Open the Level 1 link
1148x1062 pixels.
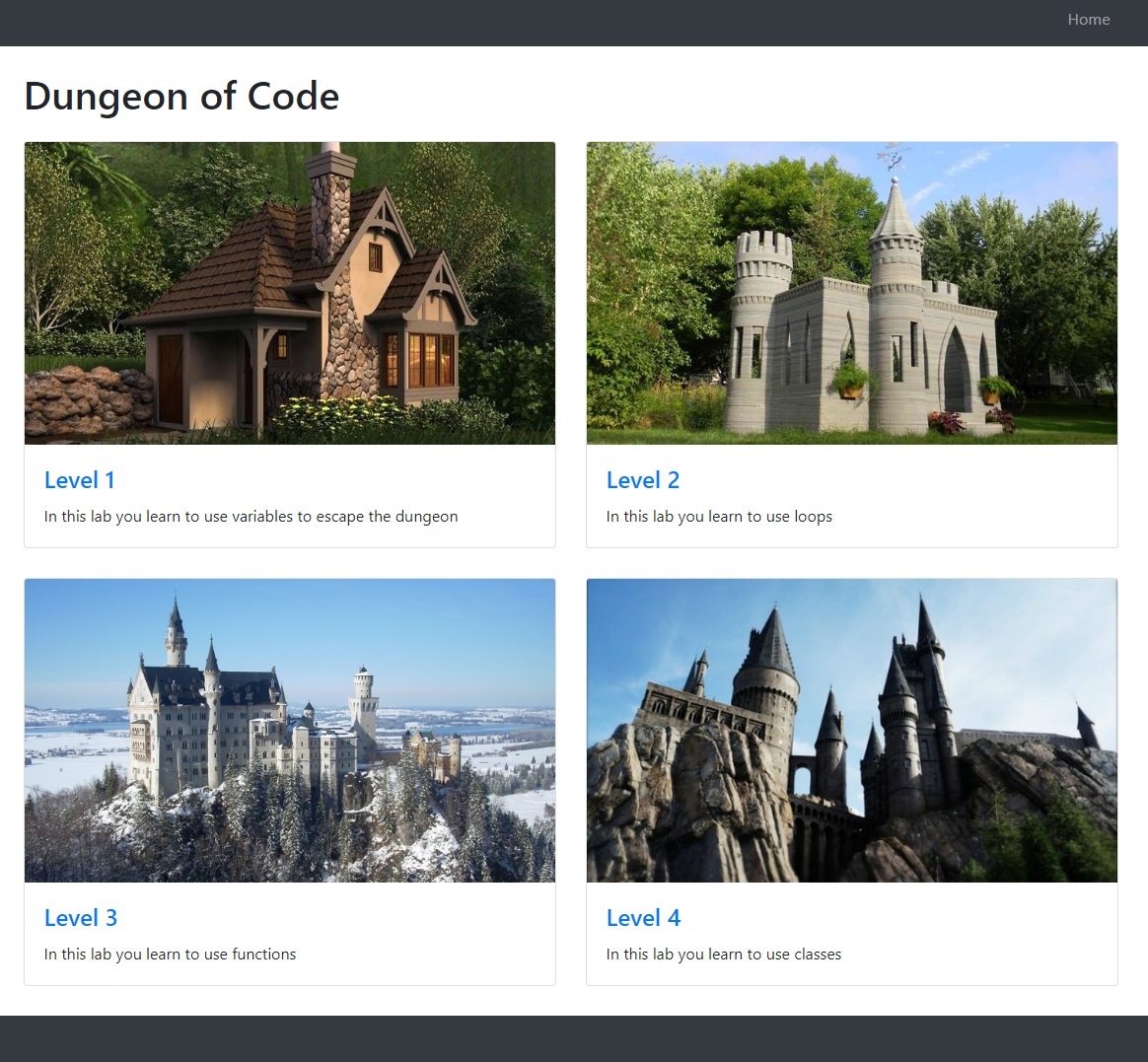[79, 480]
